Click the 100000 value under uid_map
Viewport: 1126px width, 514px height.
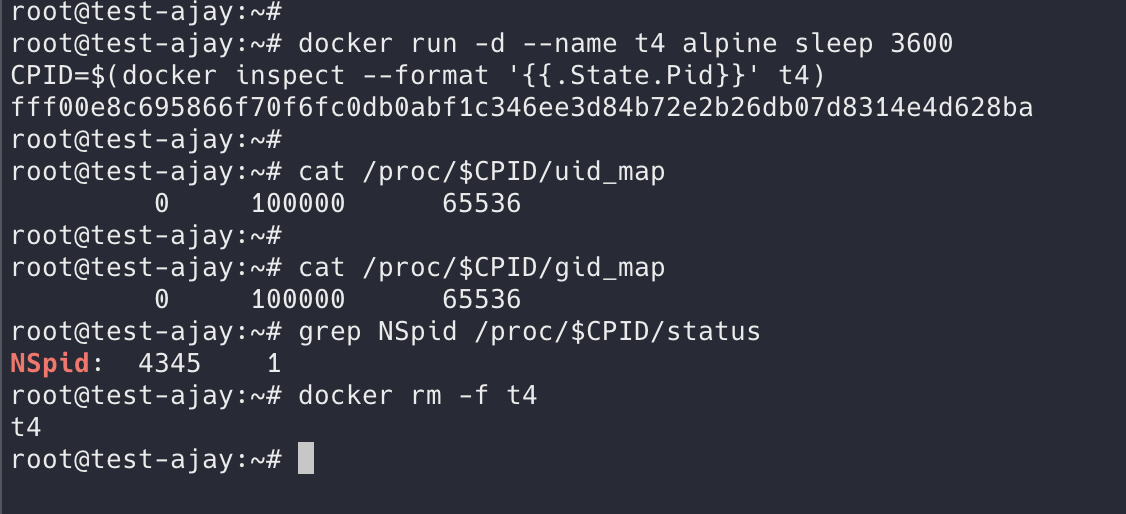click(x=297, y=204)
